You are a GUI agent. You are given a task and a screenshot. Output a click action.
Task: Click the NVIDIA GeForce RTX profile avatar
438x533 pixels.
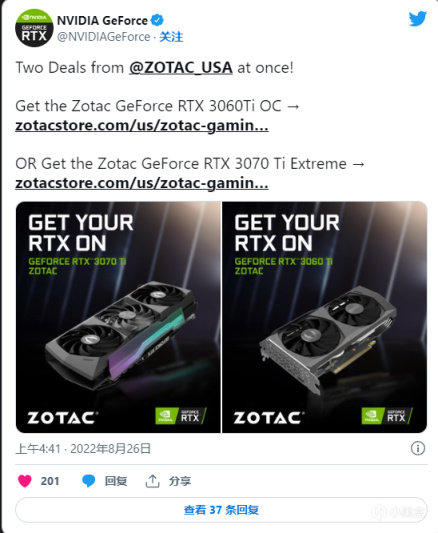34,28
